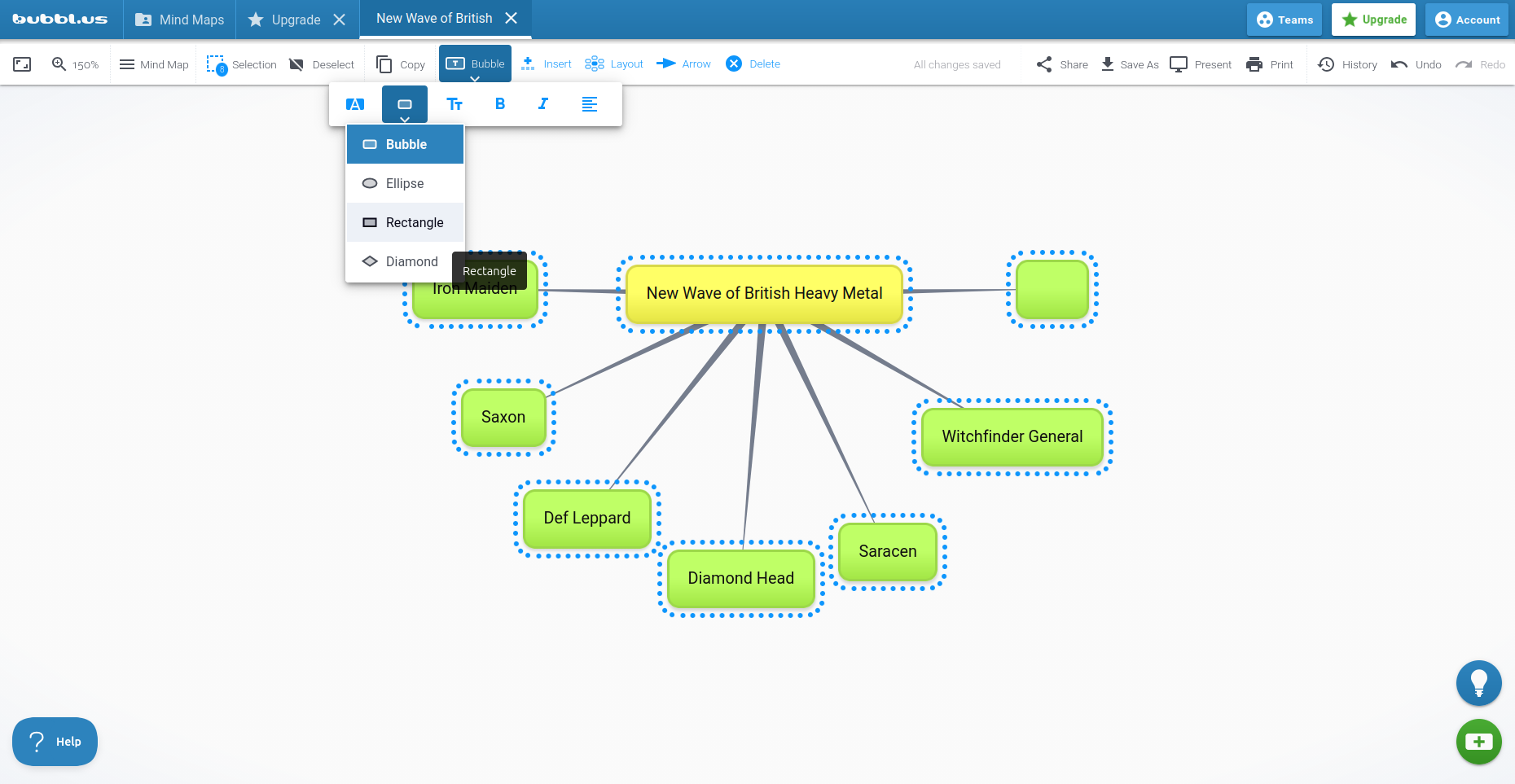Start Present mode

pos(1201,64)
